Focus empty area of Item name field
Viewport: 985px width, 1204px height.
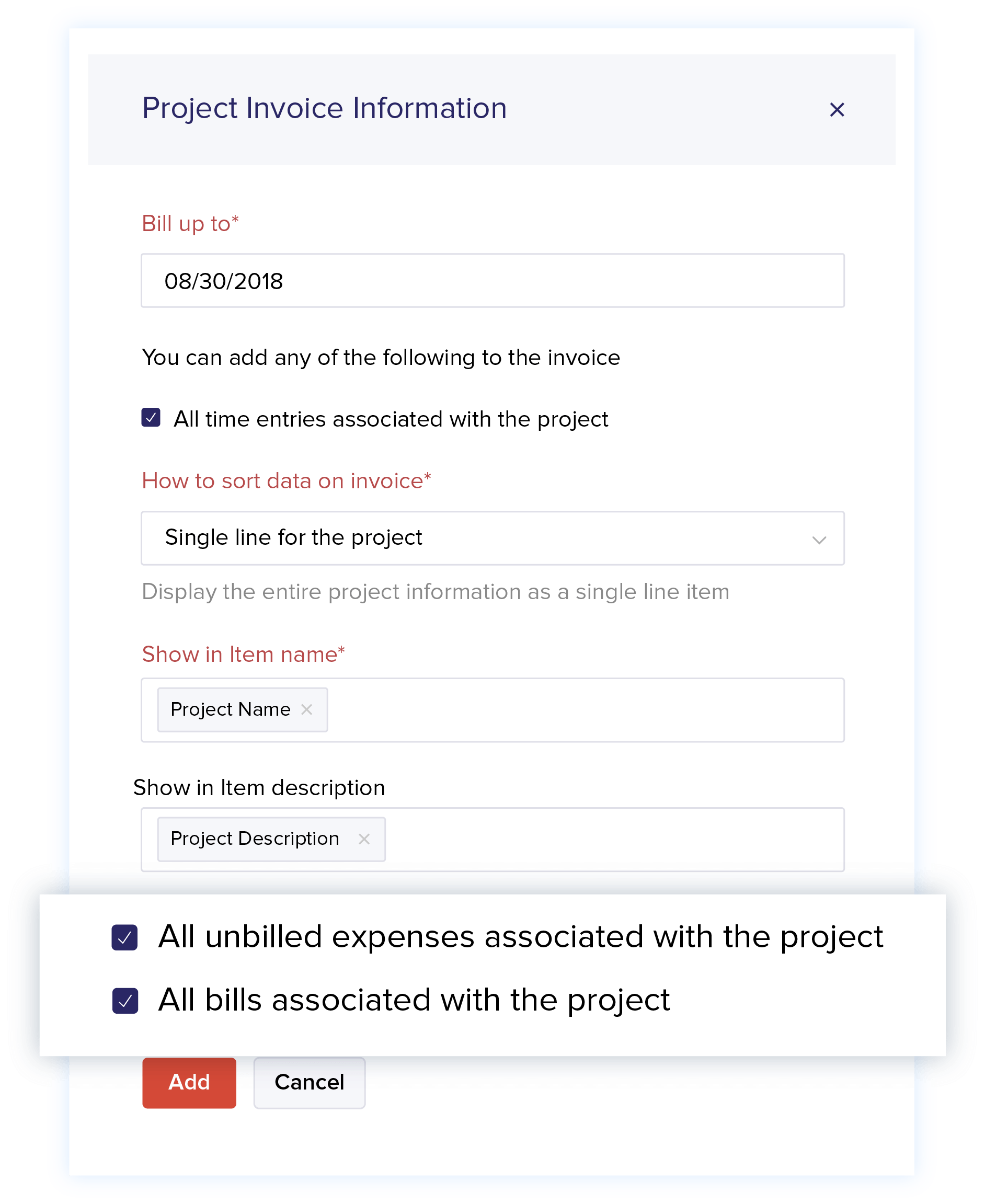[x=585, y=710]
